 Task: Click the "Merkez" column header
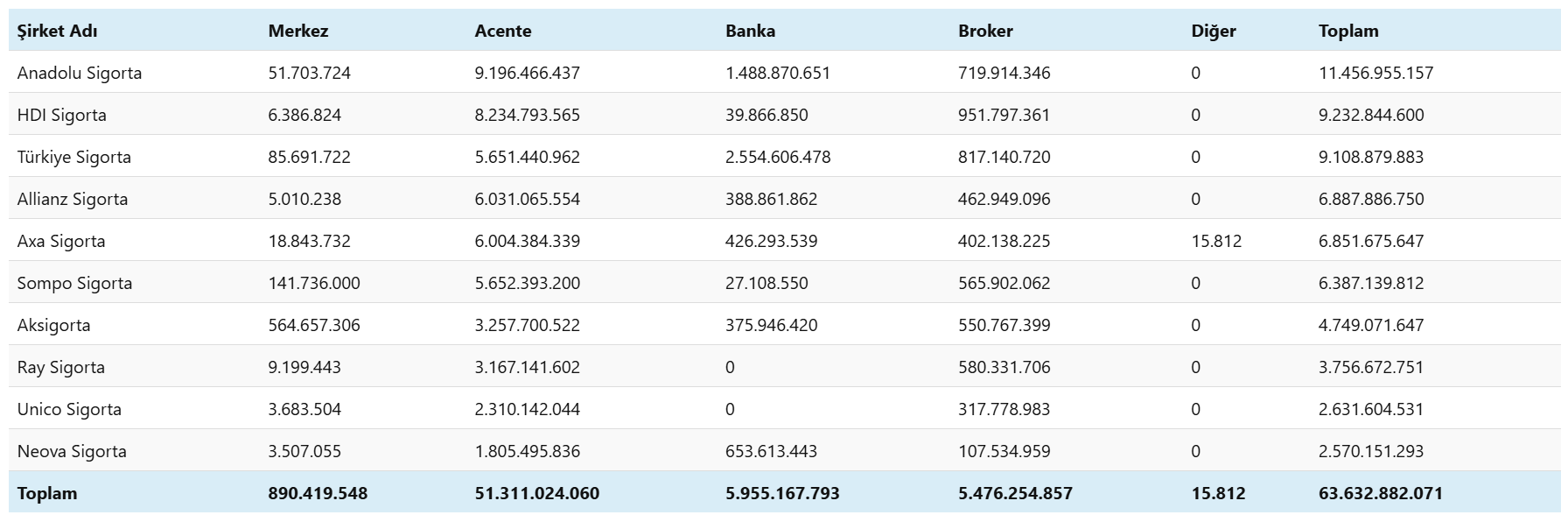coord(298,31)
